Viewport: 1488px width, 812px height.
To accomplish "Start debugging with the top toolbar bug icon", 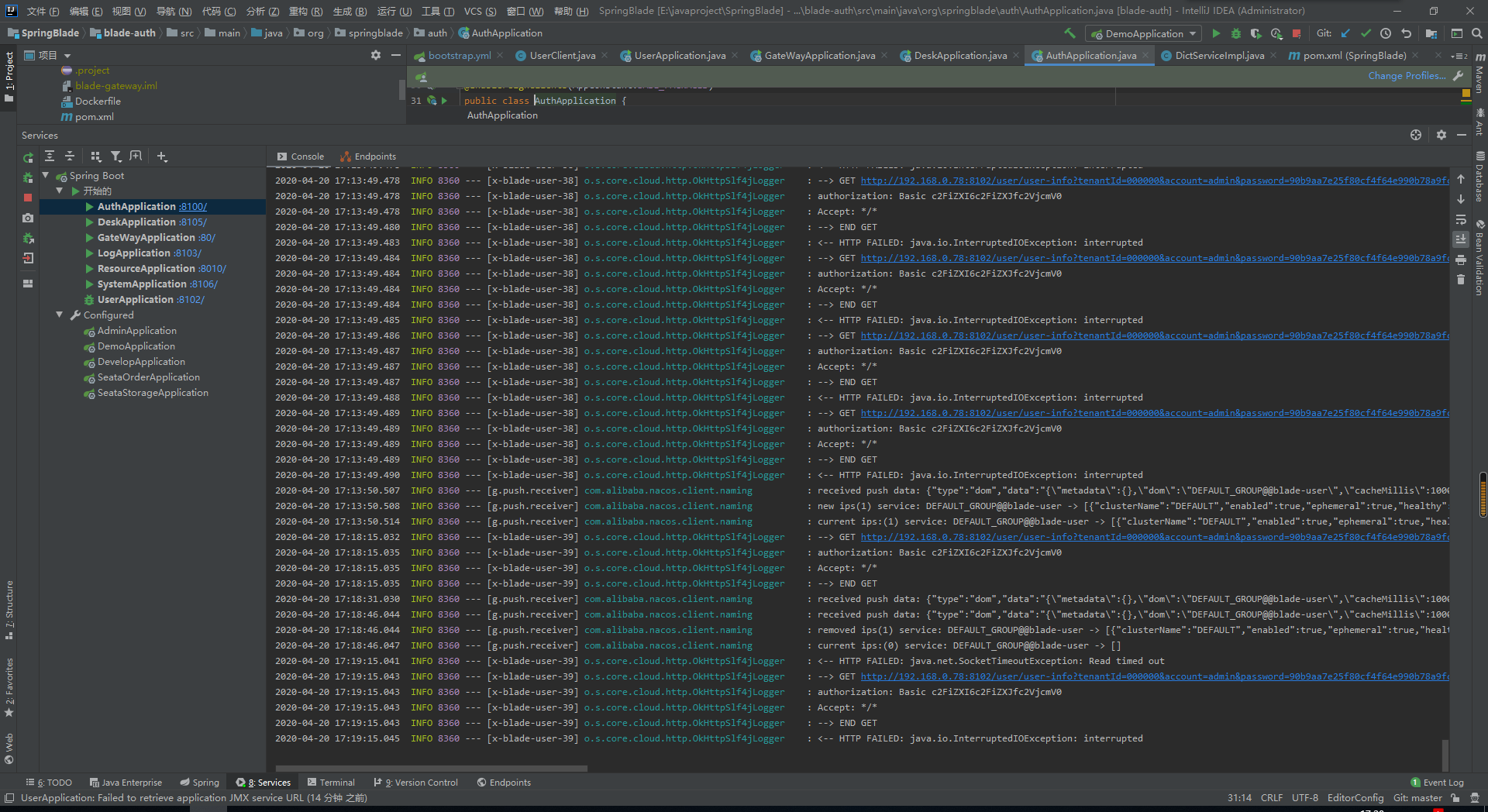I will pyautogui.click(x=1236, y=33).
